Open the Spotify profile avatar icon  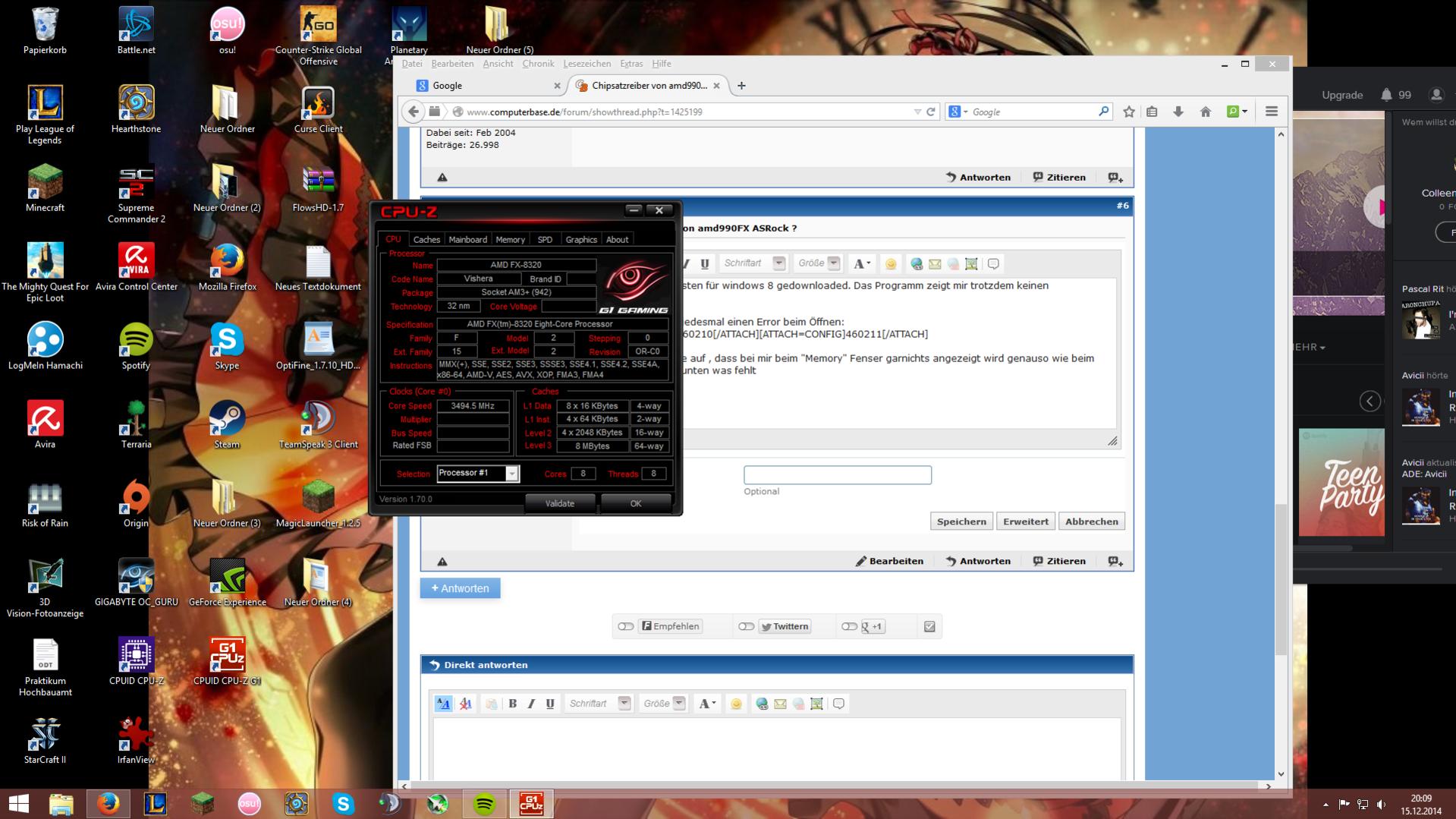[1436, 95]
